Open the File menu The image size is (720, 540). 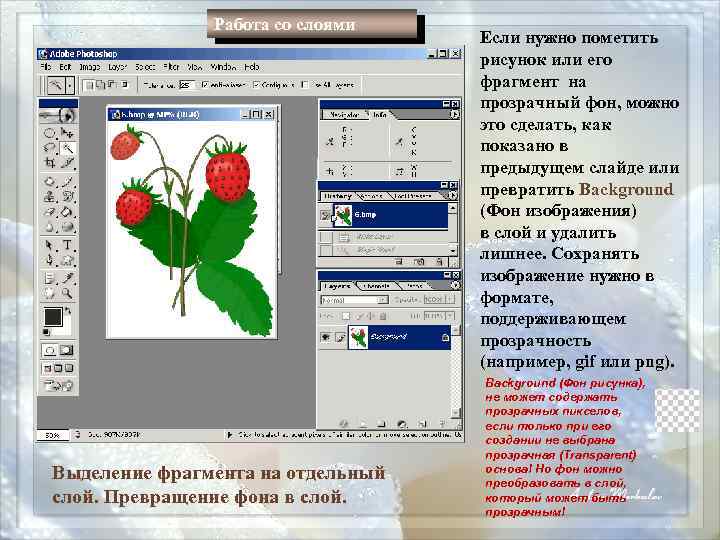point(45,67)
